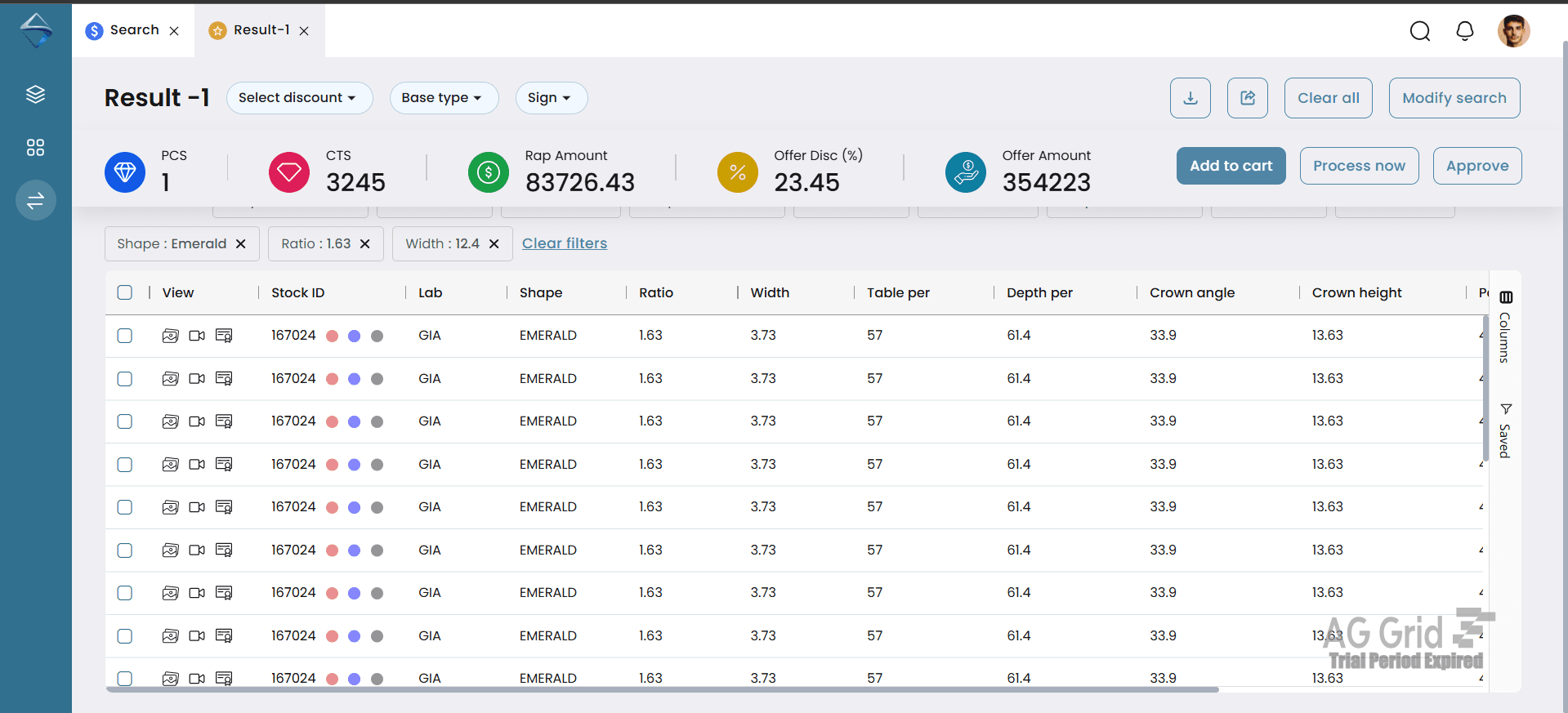Remove the Shape : Emerald filter chip
Image resolution: width=1568 pixels, height=713 pixels.
point(241,244)
